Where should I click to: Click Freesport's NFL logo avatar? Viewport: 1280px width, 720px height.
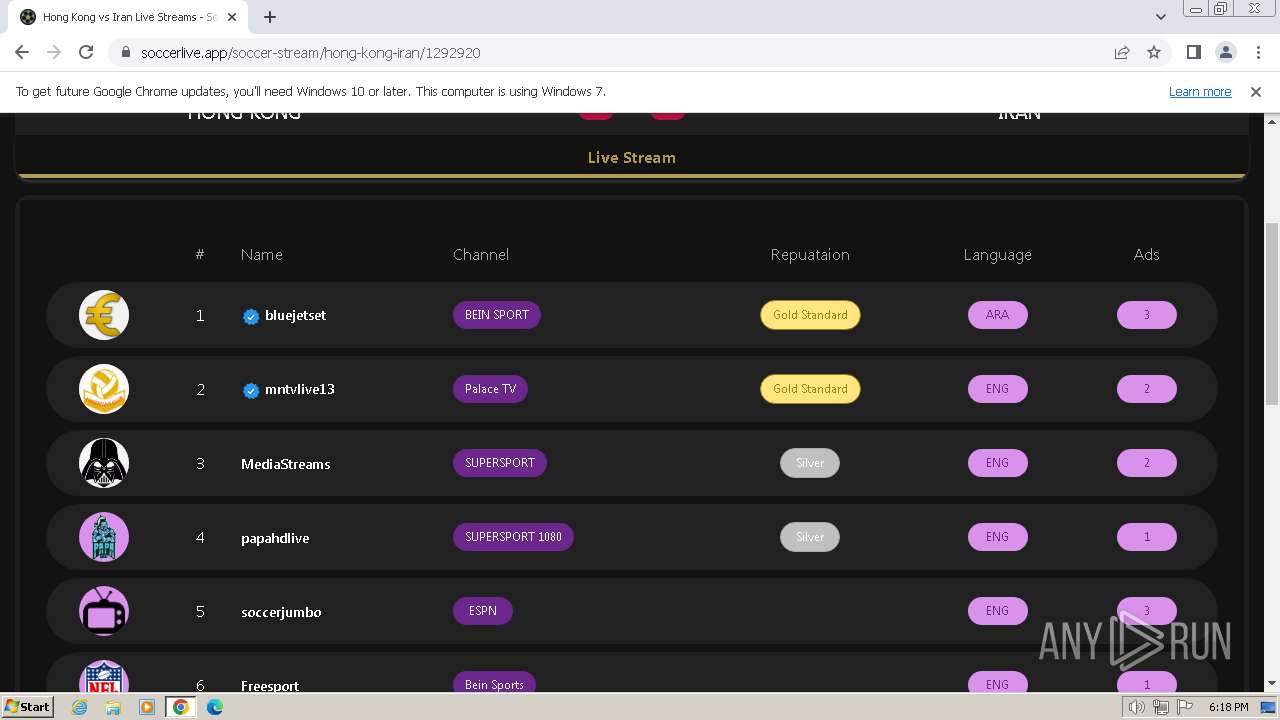[104, 676]
